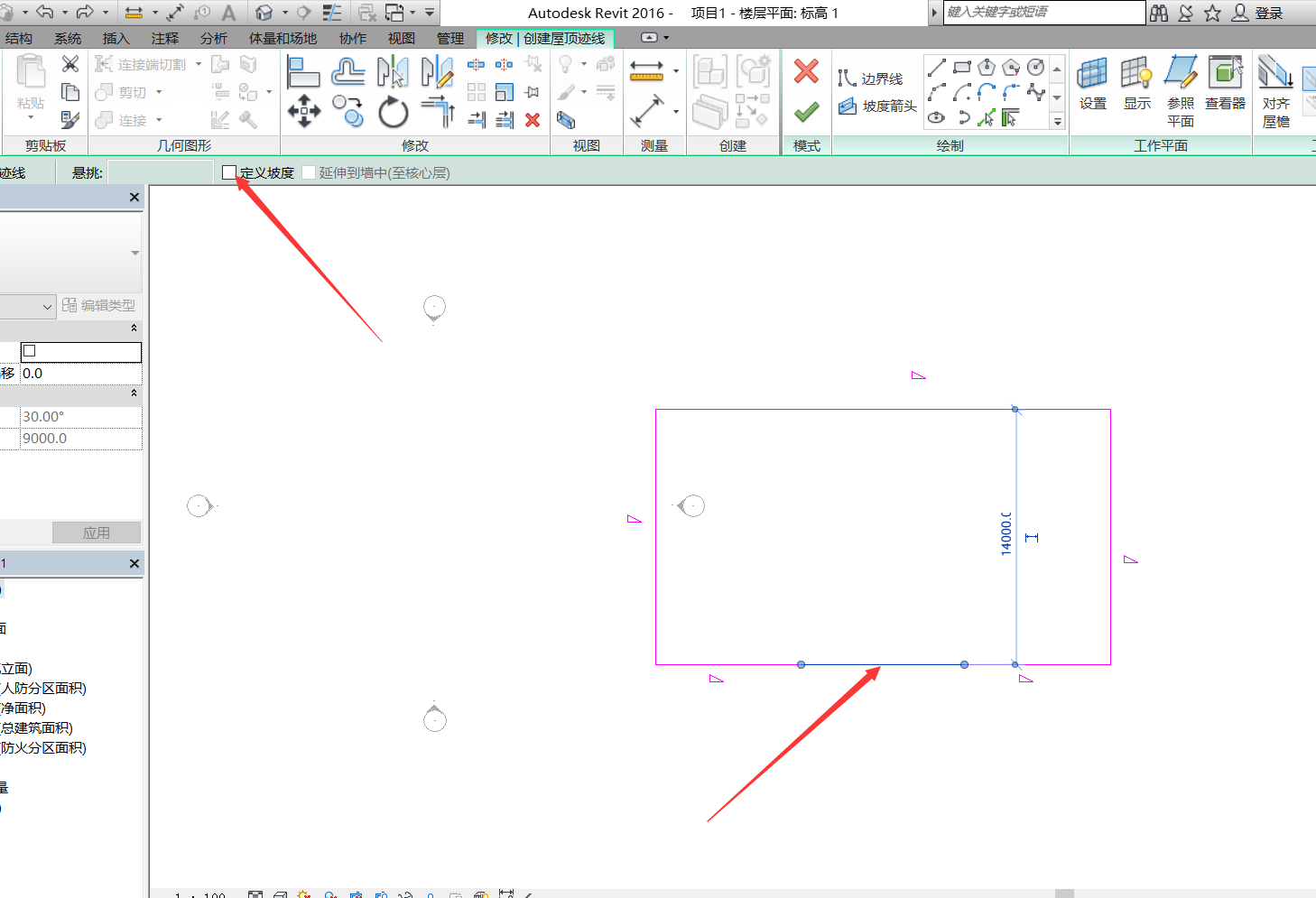Viewport: 1316px width, 898px height.
Task: Click the 坡度箭头 button
Action: 877,106
